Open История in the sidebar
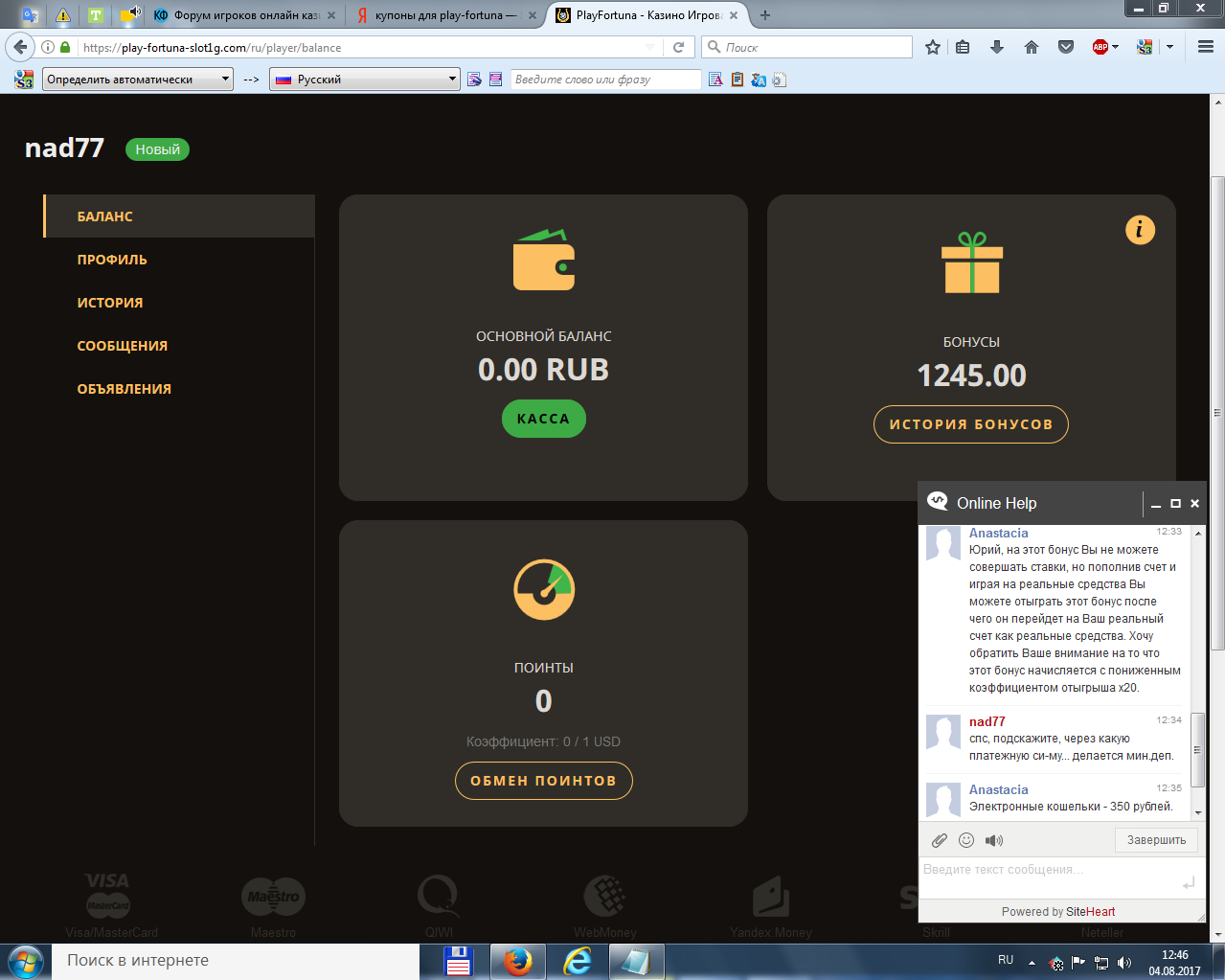Viewport: 1225px width, 980px height. click(110, 303)
